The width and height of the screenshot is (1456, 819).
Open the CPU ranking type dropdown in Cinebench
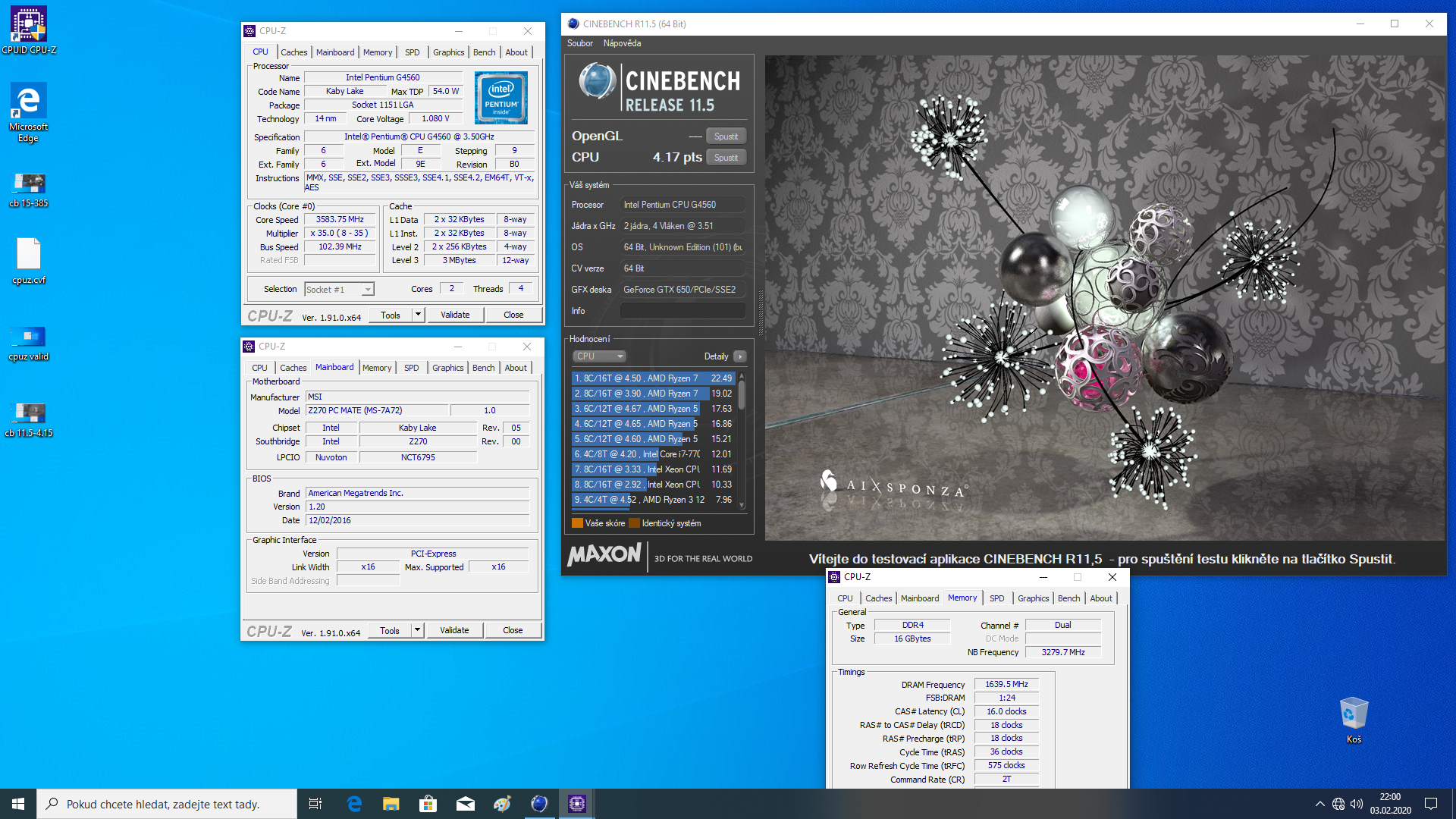point(599,356)
